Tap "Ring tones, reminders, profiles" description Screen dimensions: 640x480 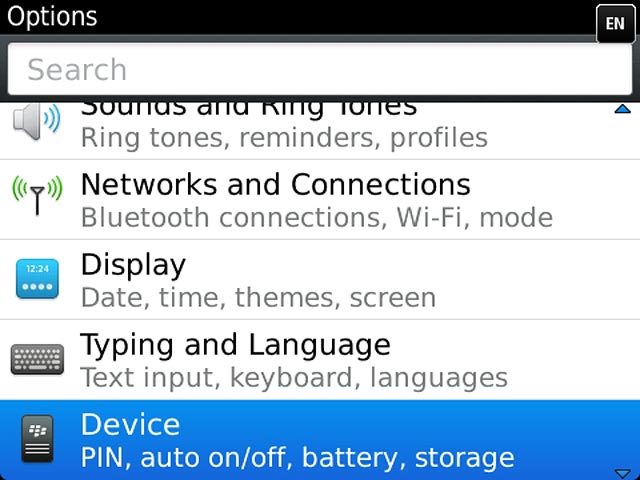coord(284,138)
